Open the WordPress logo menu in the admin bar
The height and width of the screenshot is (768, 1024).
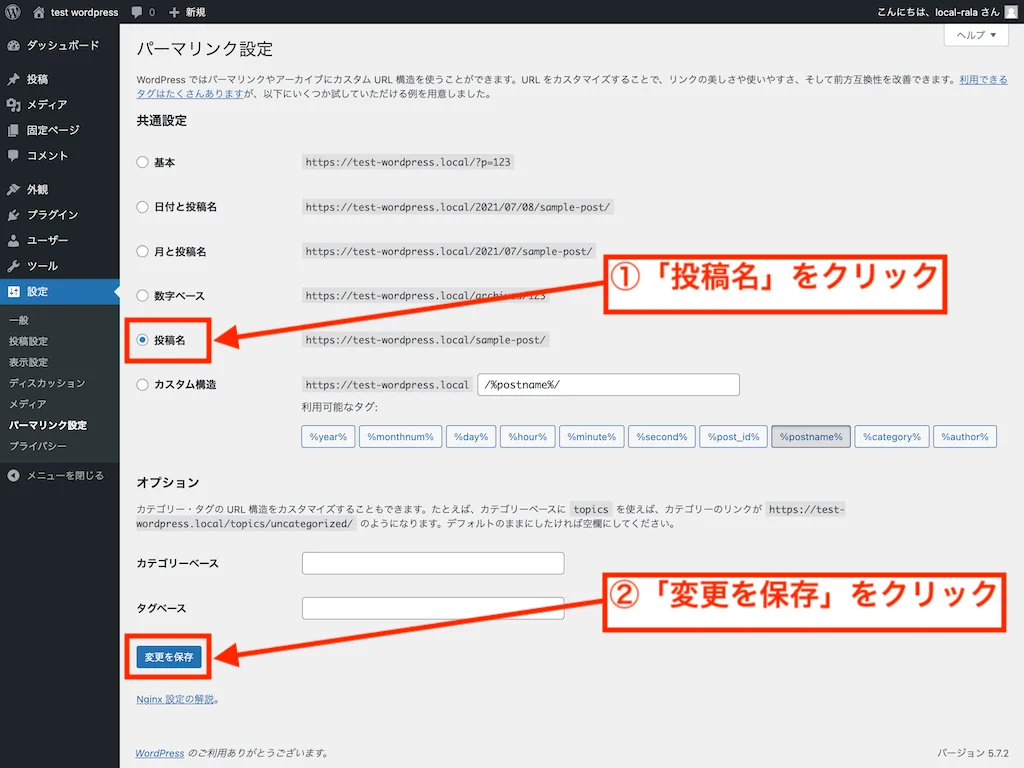(x=13, y=12)
